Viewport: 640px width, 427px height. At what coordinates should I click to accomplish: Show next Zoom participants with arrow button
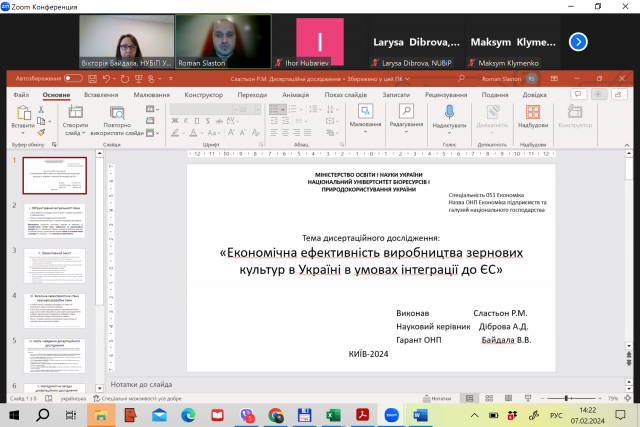[x=578, y=41]
